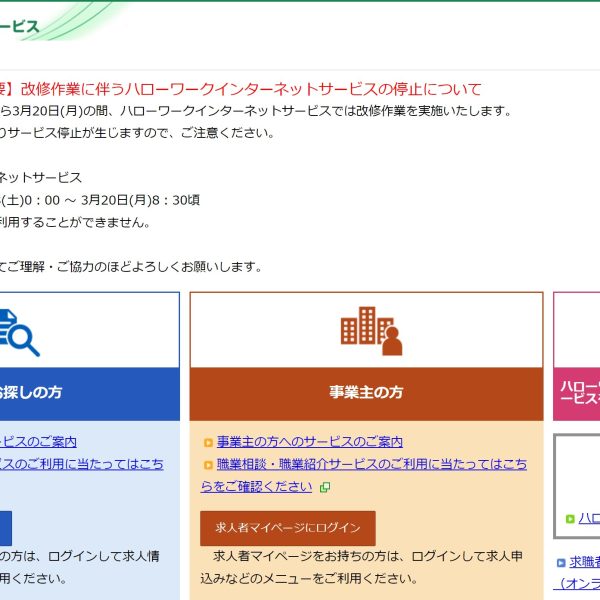
Task: Click external link icon after らをご確認ください
Action: click(x=325, y=487)
